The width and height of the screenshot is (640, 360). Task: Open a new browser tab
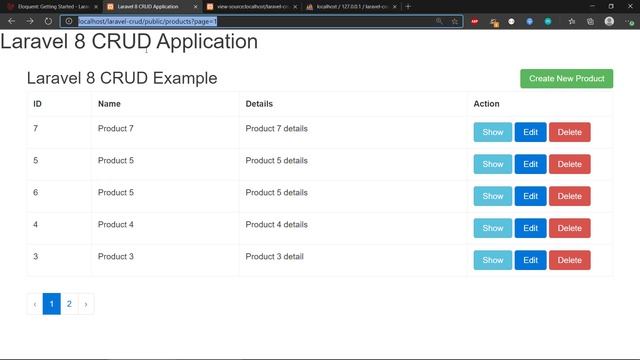tap(408, 7)
